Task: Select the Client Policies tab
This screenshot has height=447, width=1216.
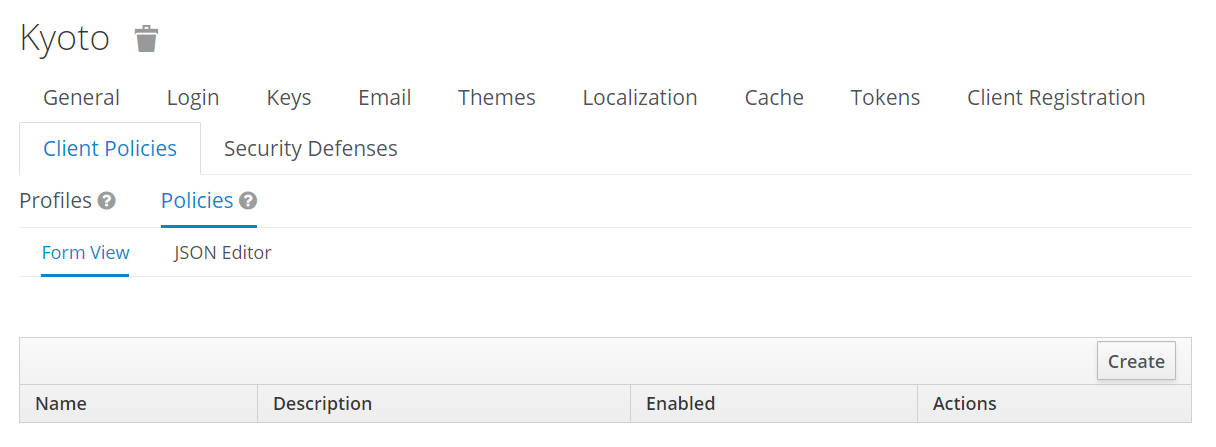Action: click(110, 148)
